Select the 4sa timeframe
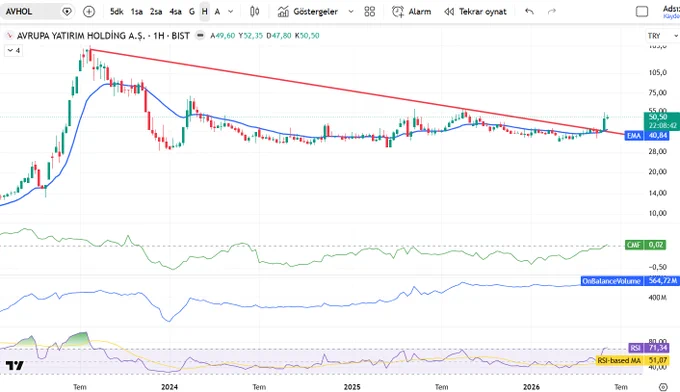 (x=175, y=12)
